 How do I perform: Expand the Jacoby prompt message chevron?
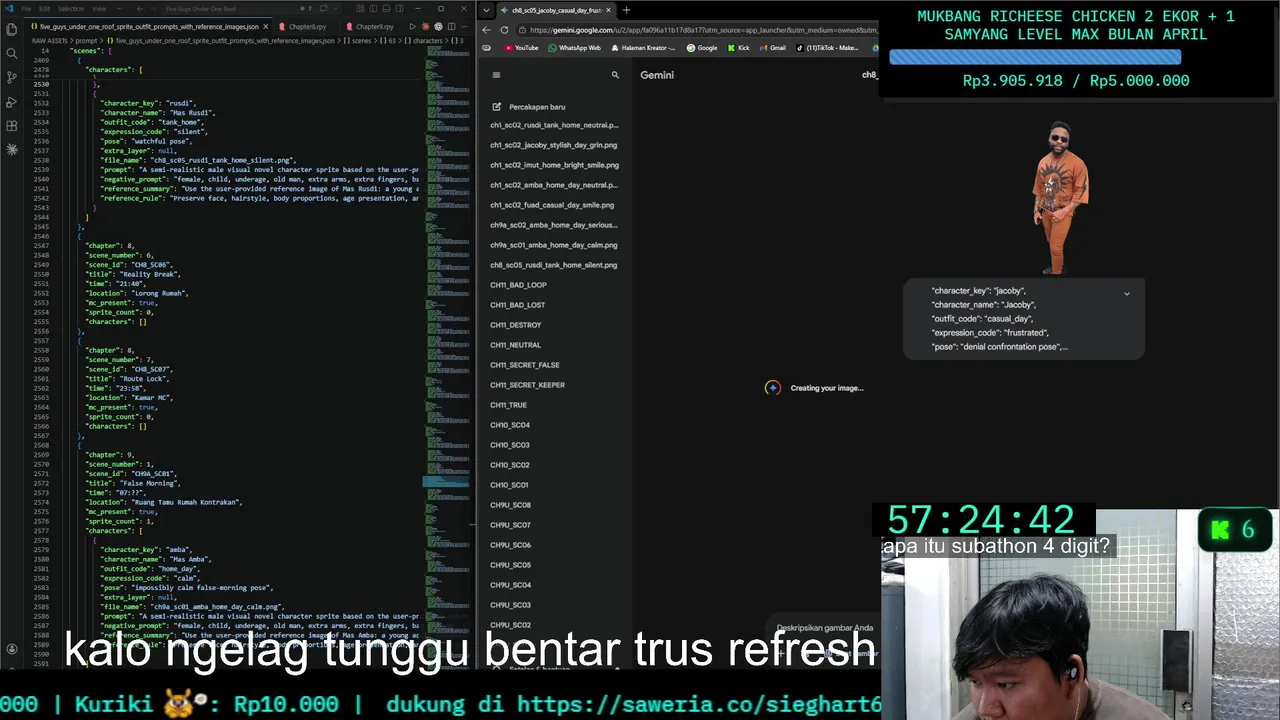click(1127, 294)
